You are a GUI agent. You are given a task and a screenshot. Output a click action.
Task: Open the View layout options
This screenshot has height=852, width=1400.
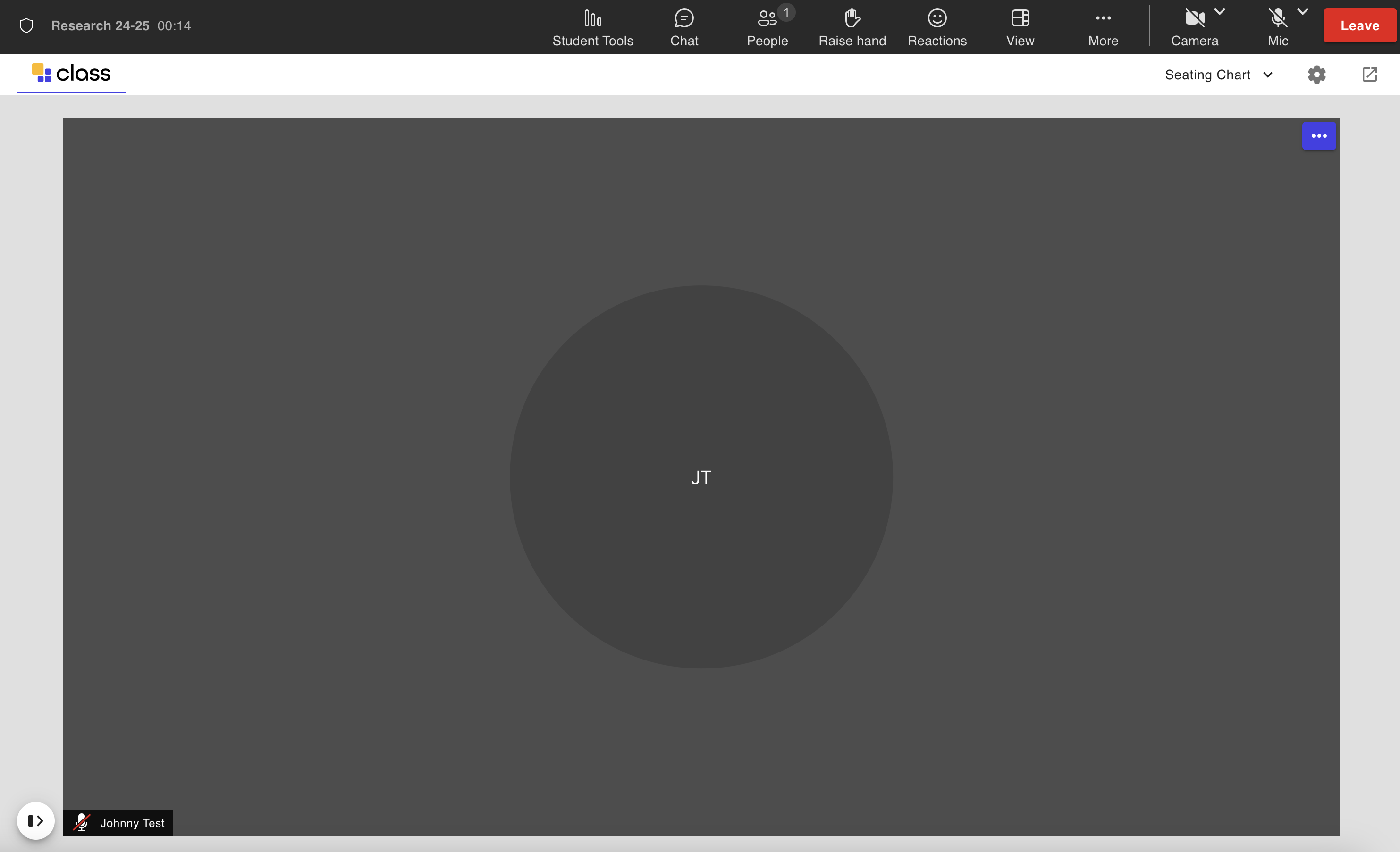pos(1020,27)
